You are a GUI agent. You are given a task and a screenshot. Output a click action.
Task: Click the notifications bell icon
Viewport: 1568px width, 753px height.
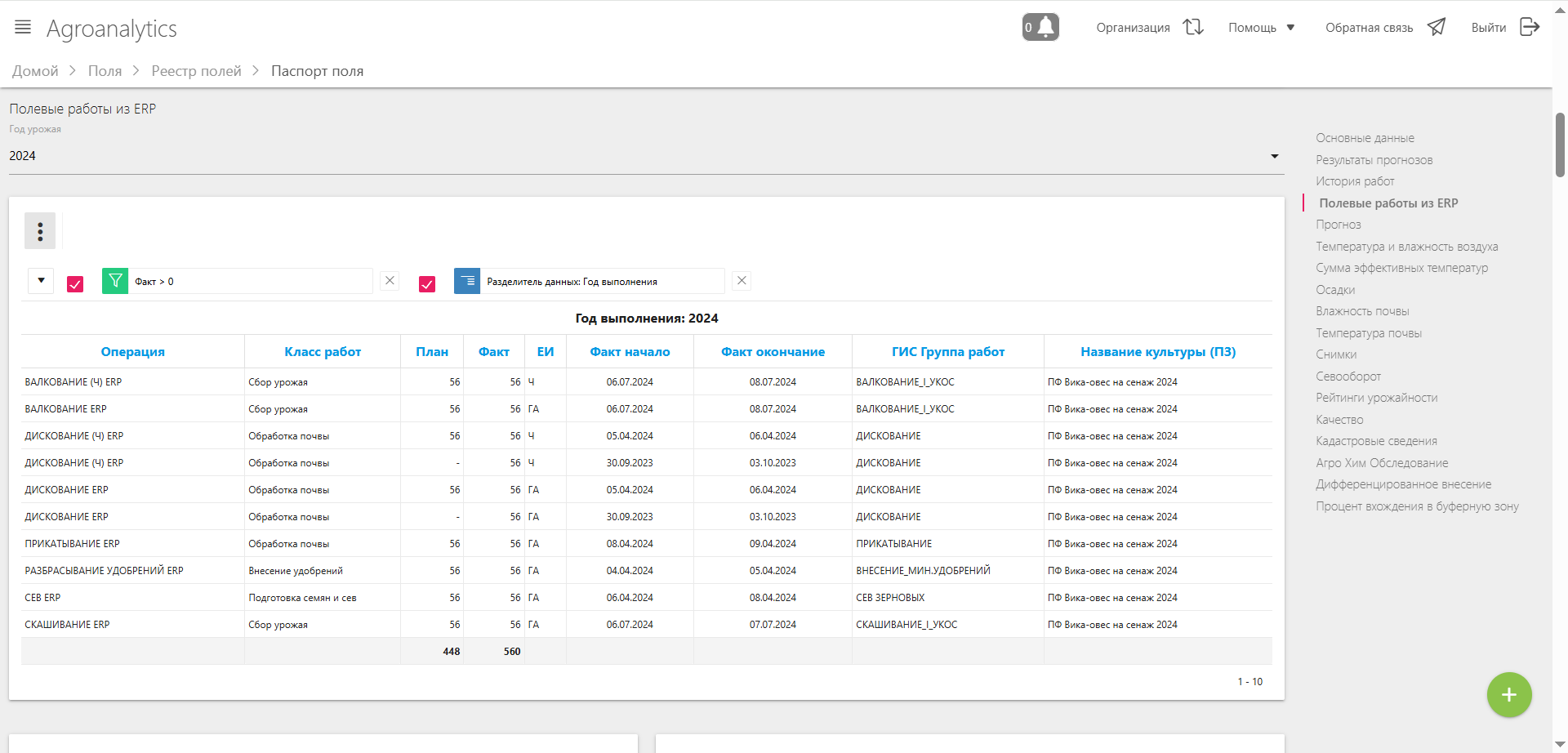[x=1040, y=27]
